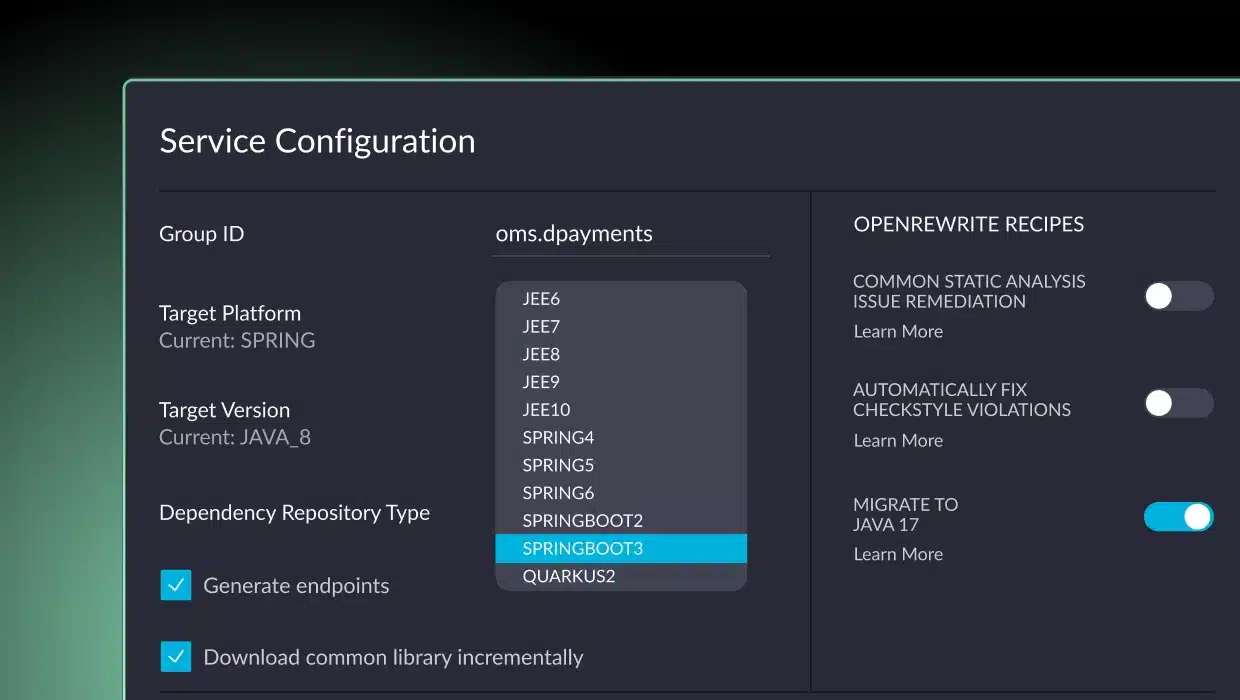
Task: Click Dependency Repository Type label
Action: pos(295,513)
